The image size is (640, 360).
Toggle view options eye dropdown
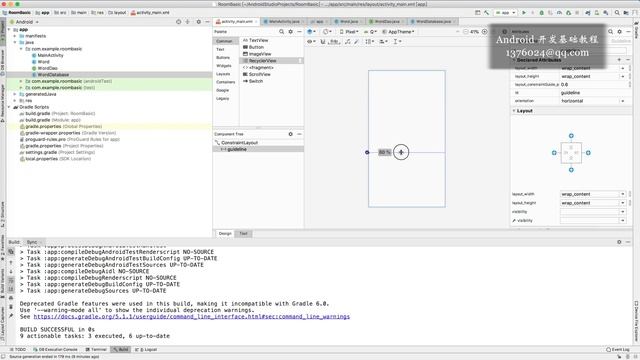(x=311, y=41)
